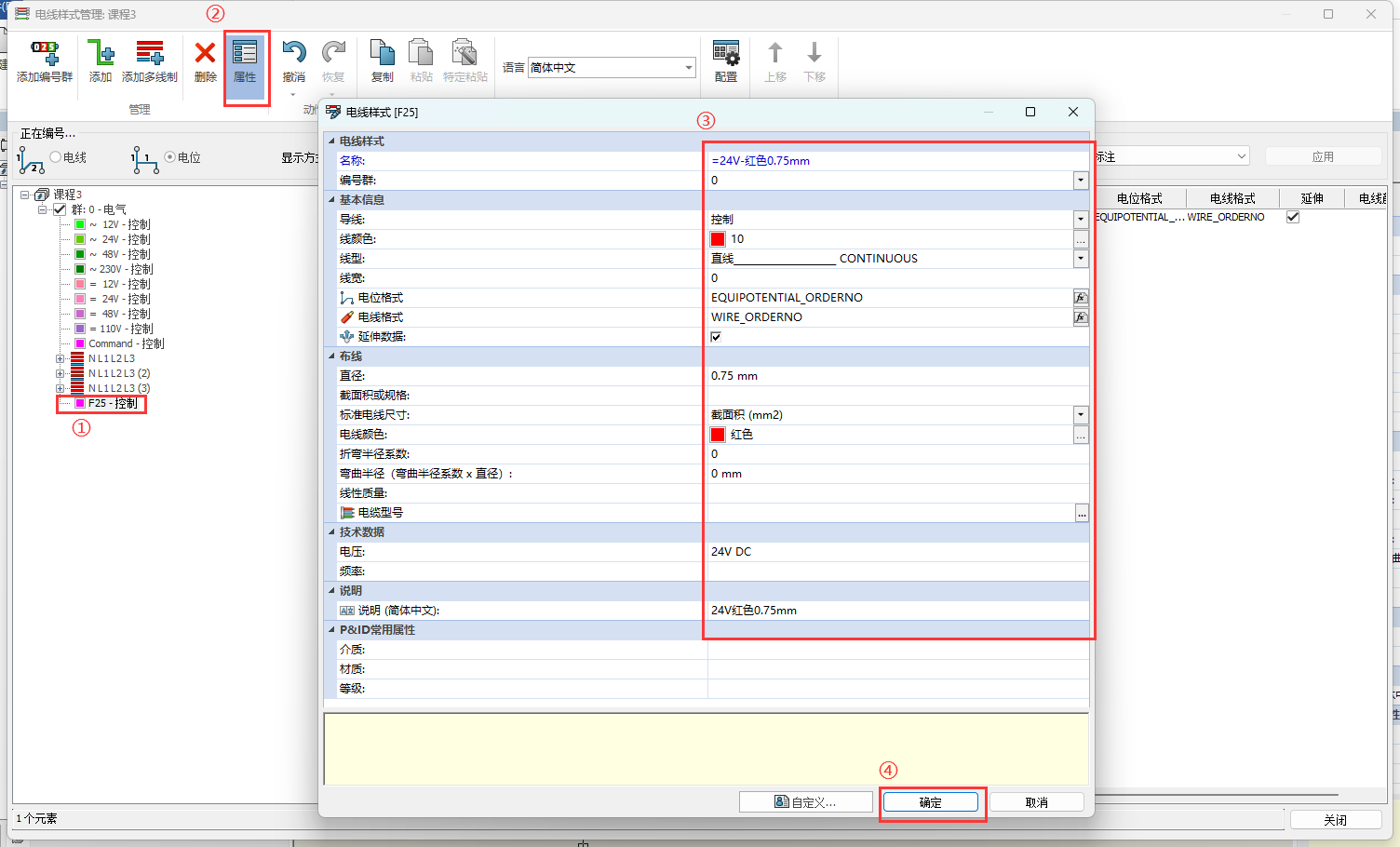Click the 撤消 undo arrow icon
Image resolution: width=1400 pixels, height=847 pixels.
[293, 54]
